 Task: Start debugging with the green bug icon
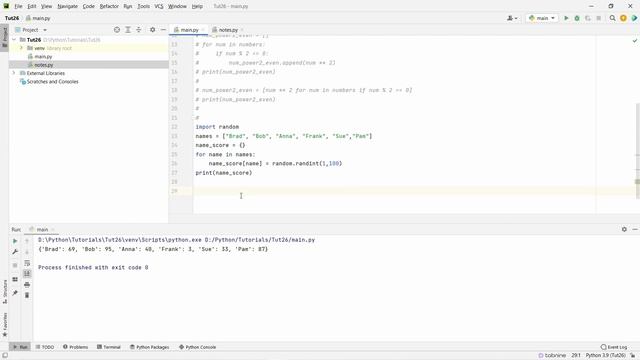(x=577, y=18)
